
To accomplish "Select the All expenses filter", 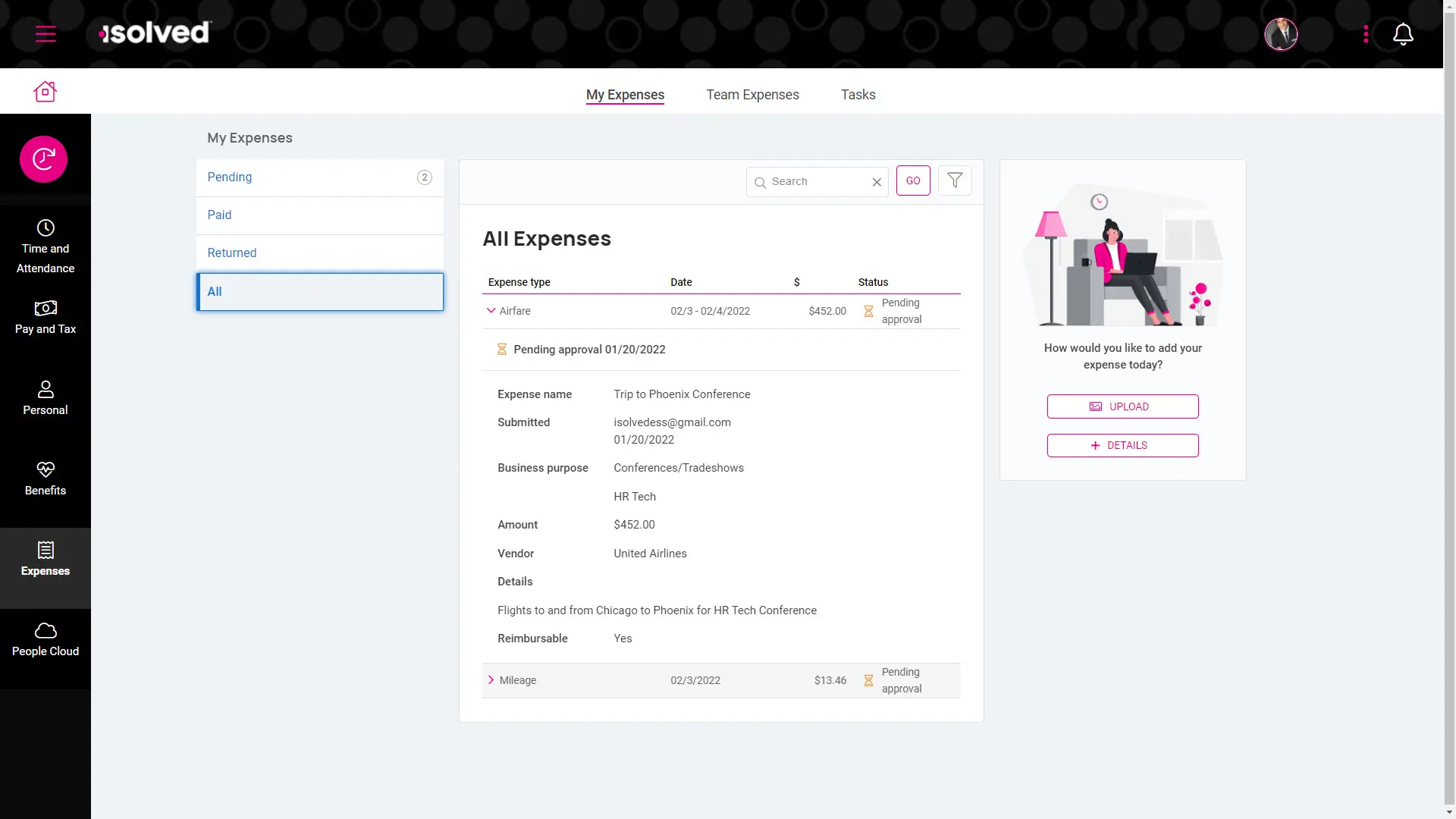I will click(x=320, y=292).
